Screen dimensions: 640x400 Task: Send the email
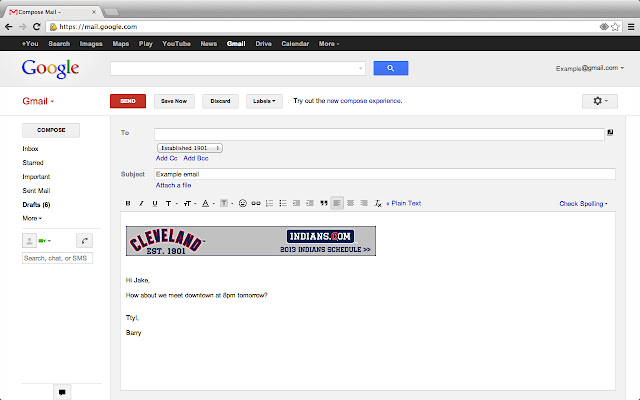pos(128,101)
